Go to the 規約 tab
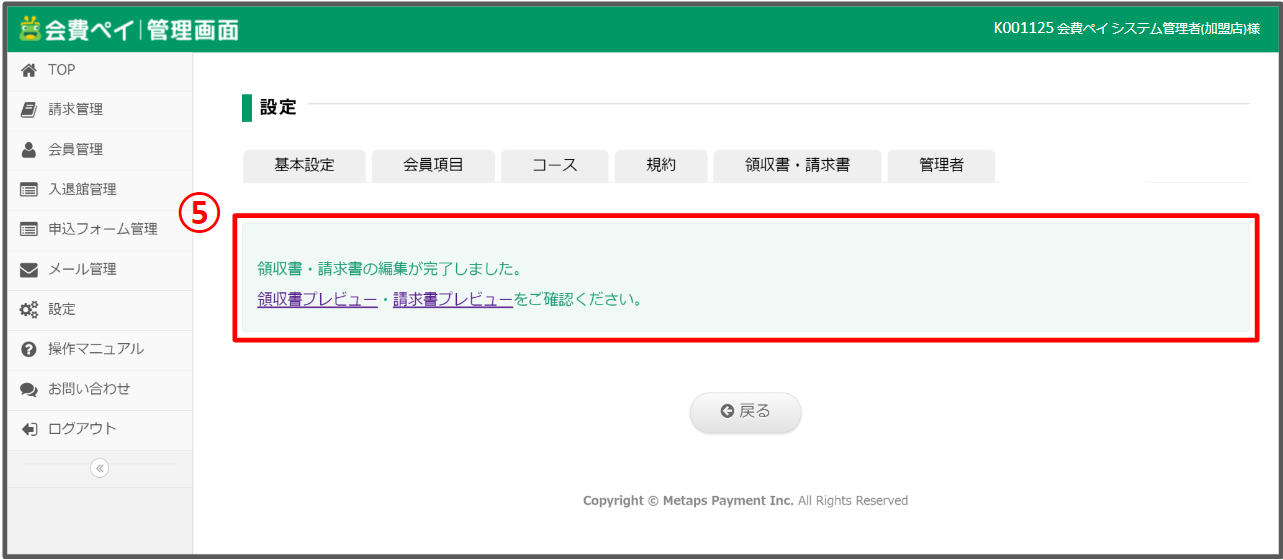 (661, 166)
